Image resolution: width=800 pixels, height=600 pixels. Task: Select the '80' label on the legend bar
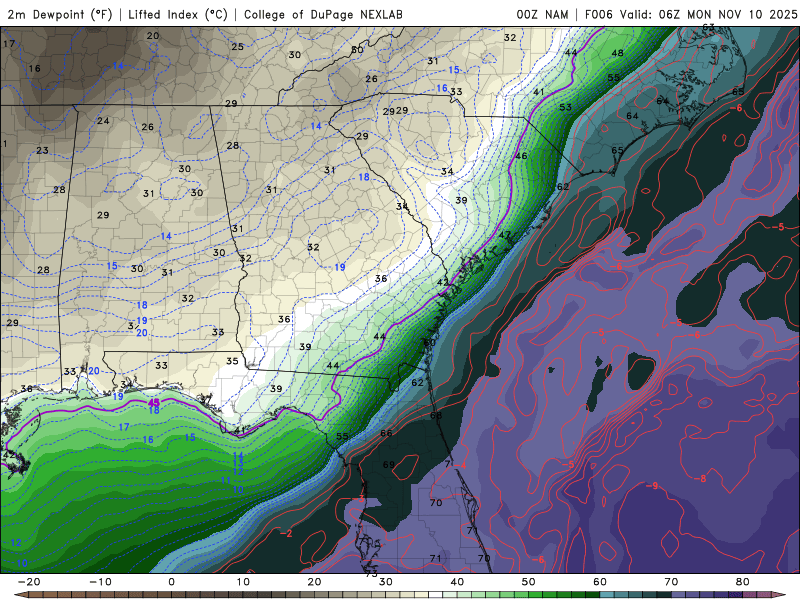coord(743,582)
